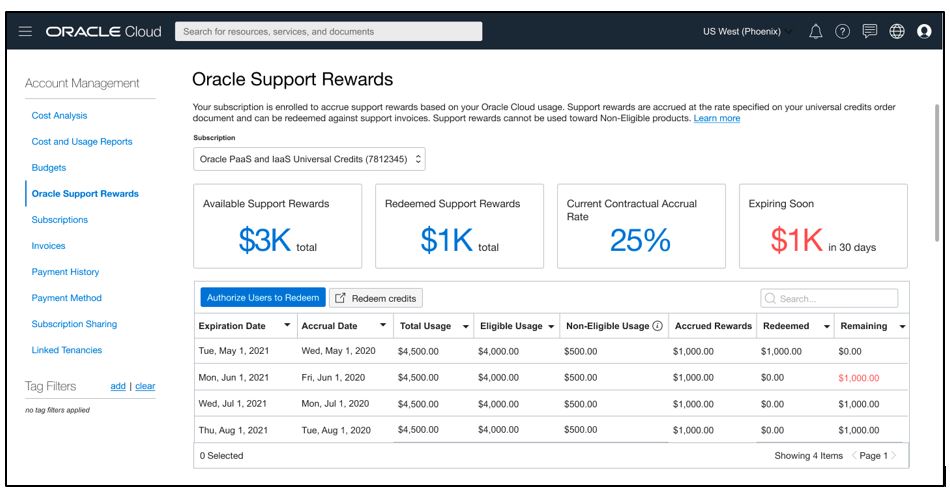Click the Non-Eligible Usage info icon

coord(657,326)
